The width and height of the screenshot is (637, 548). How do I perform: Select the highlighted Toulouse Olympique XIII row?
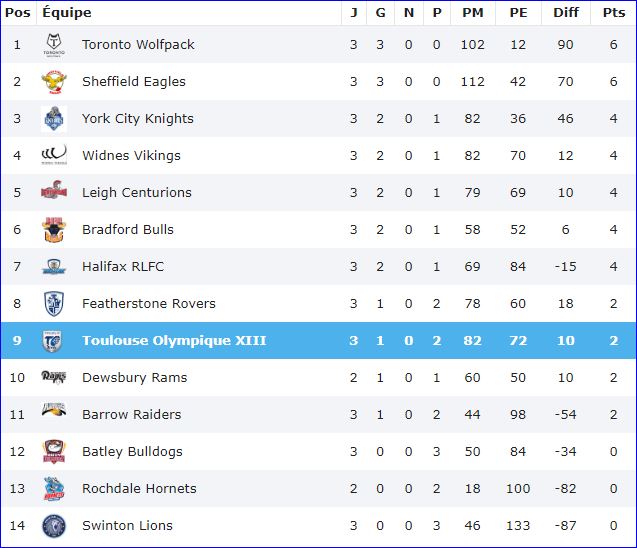[x=318, y=341]
